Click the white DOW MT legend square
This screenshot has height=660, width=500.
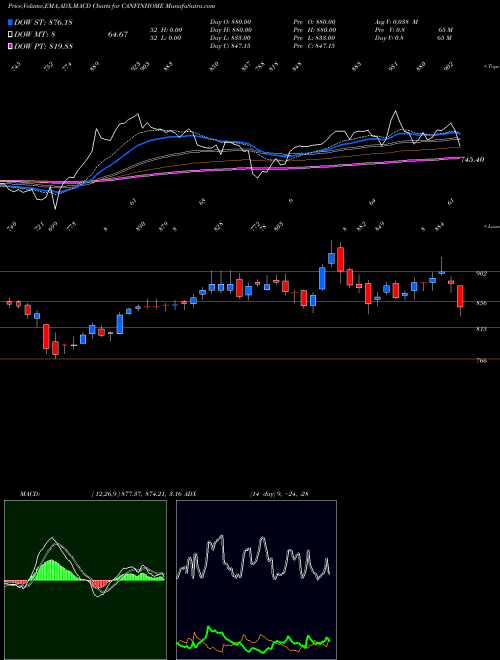11,34
